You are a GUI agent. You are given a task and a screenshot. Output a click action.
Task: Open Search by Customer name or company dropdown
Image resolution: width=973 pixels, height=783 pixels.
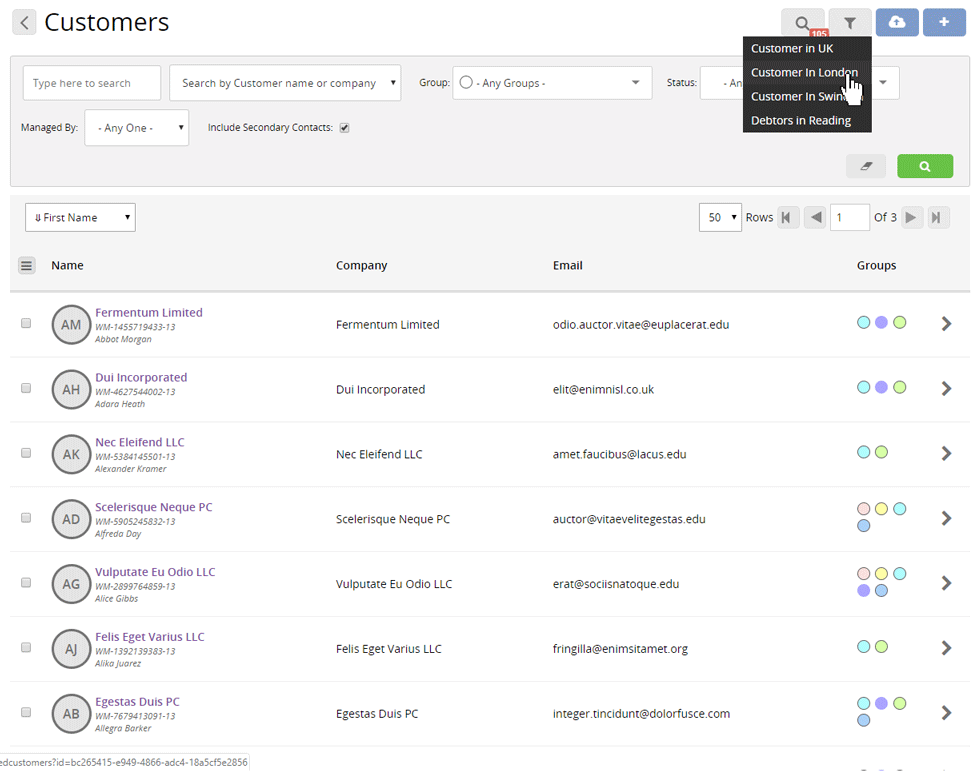click(285, 83)
